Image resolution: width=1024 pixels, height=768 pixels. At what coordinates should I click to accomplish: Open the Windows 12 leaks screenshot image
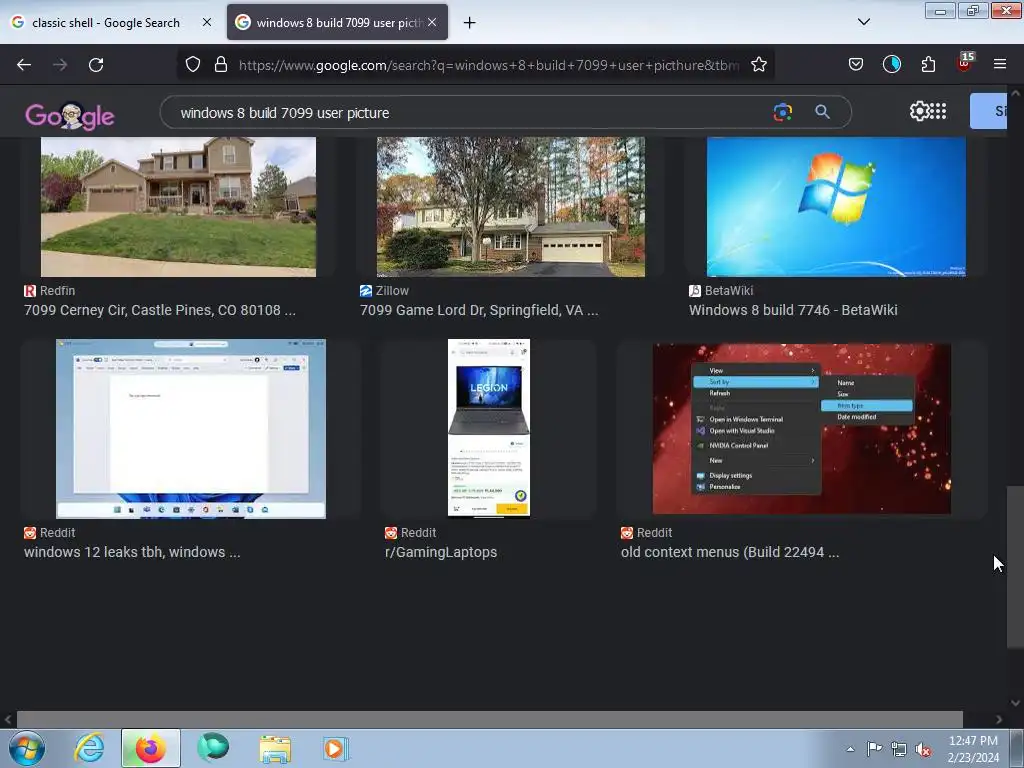pos(191,428)
